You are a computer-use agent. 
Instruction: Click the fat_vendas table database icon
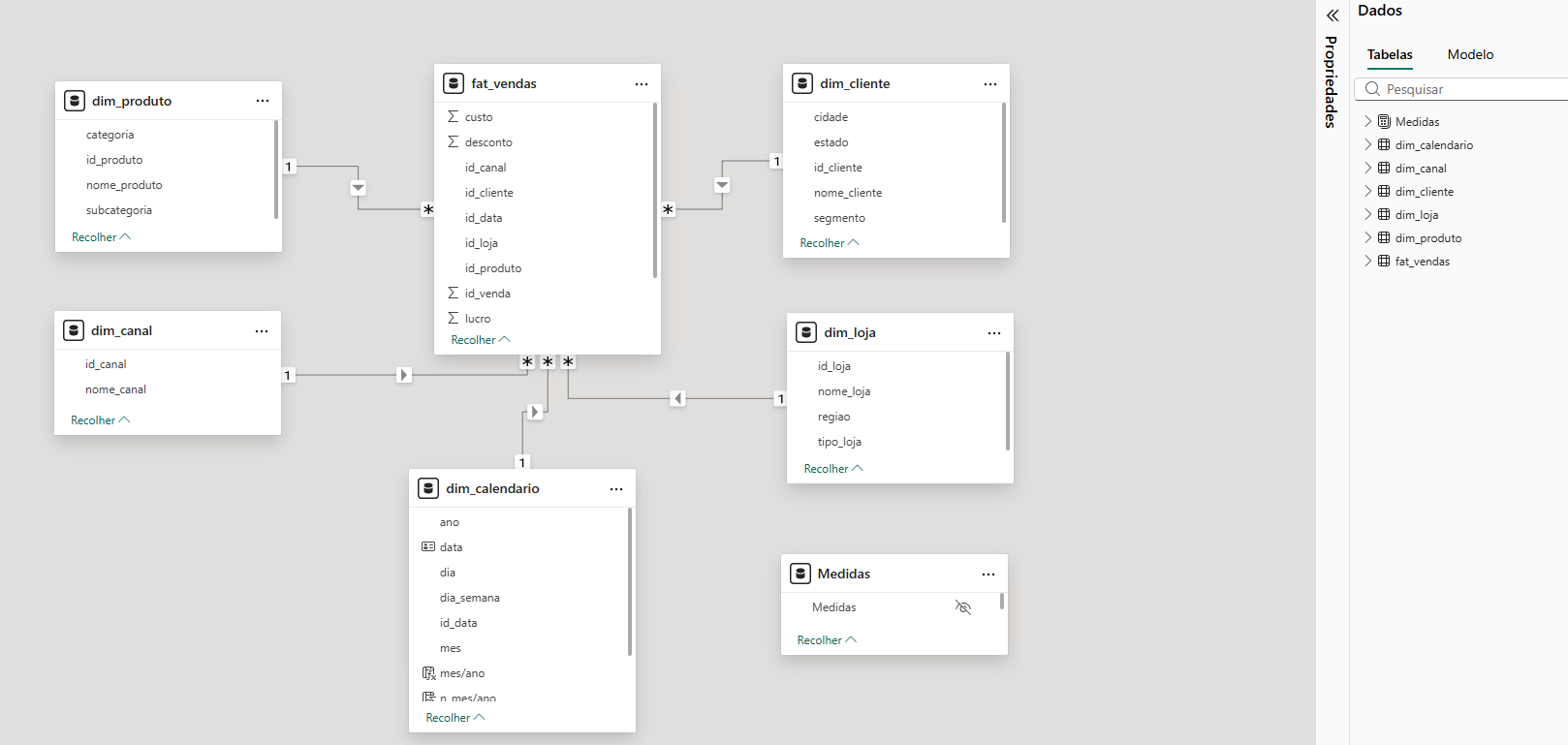point(454,83)
